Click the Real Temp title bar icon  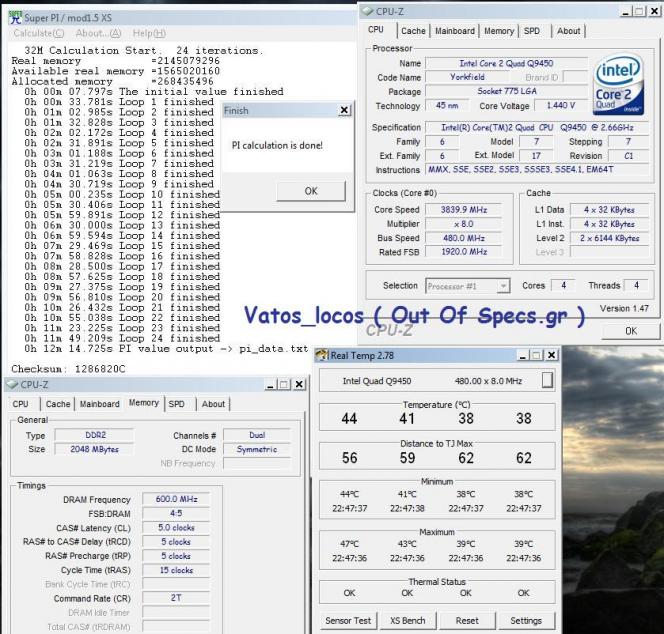click(323, 354)
